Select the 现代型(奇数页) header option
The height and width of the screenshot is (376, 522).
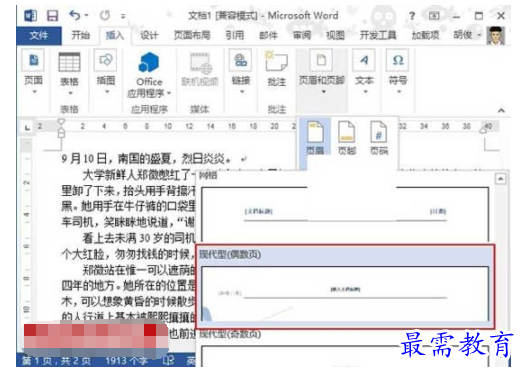coord(344,355)
